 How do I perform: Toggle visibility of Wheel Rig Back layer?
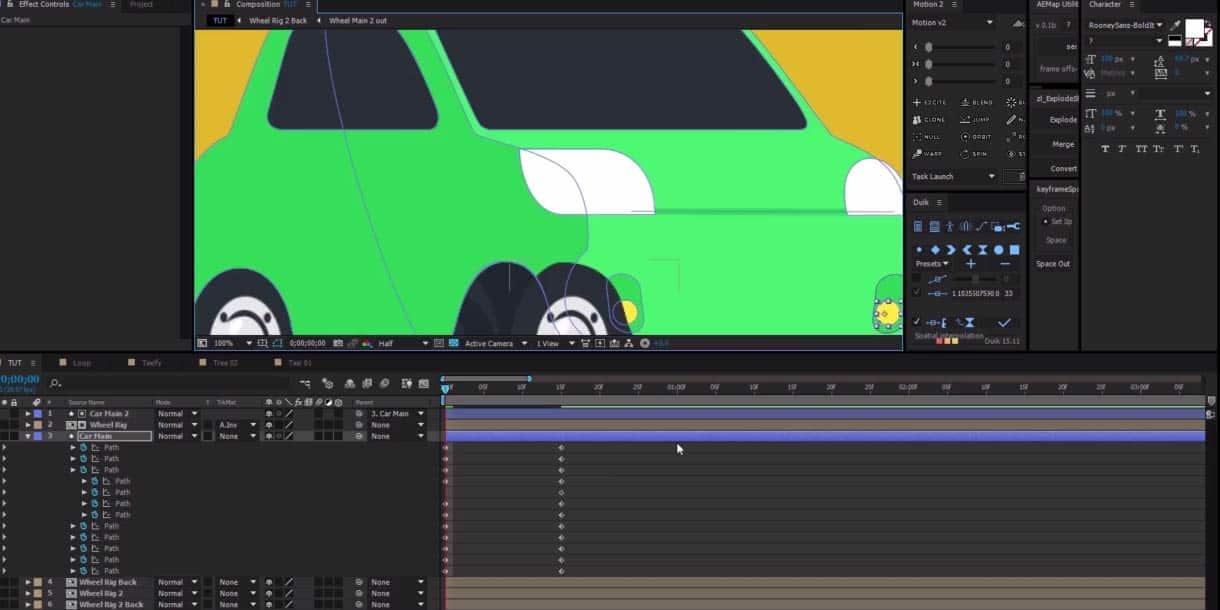pyautogui.click(x=4, y=582)
